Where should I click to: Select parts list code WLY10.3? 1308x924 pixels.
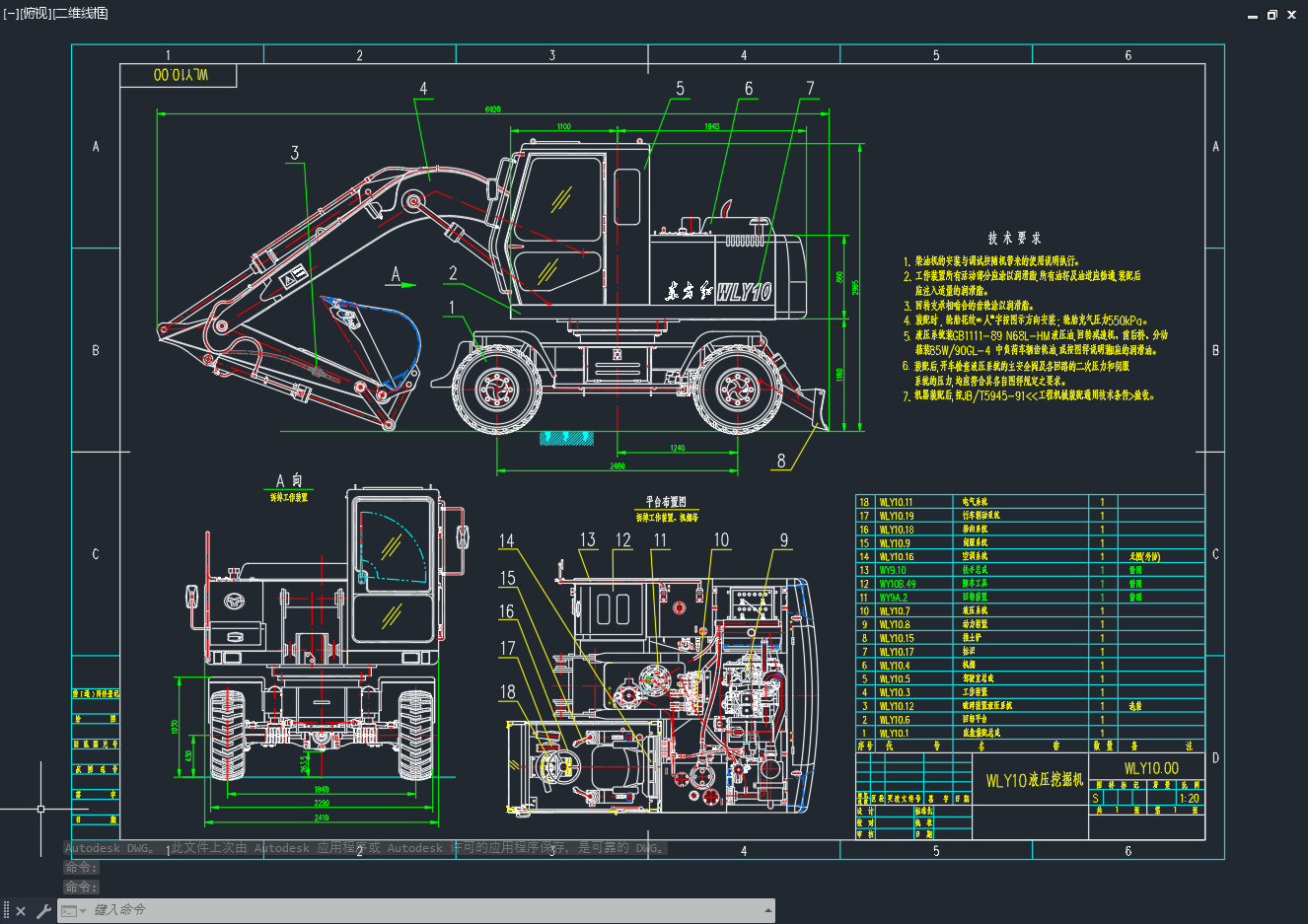point(895,692)
